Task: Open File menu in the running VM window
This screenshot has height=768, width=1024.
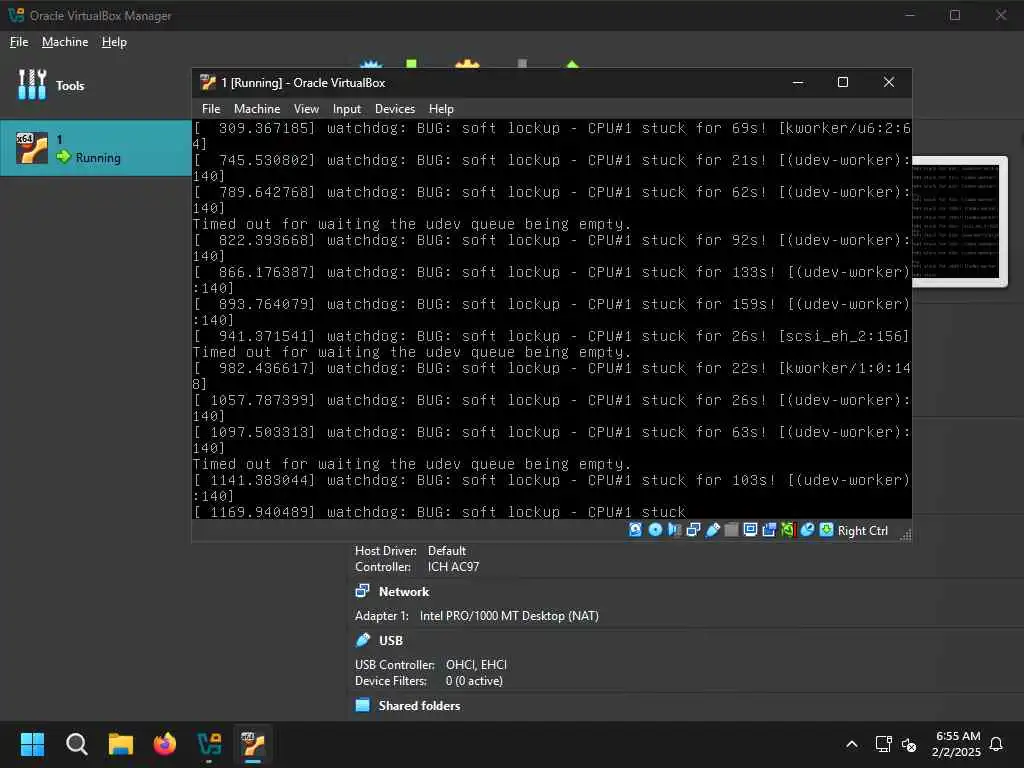Action: tap(211, 109)
